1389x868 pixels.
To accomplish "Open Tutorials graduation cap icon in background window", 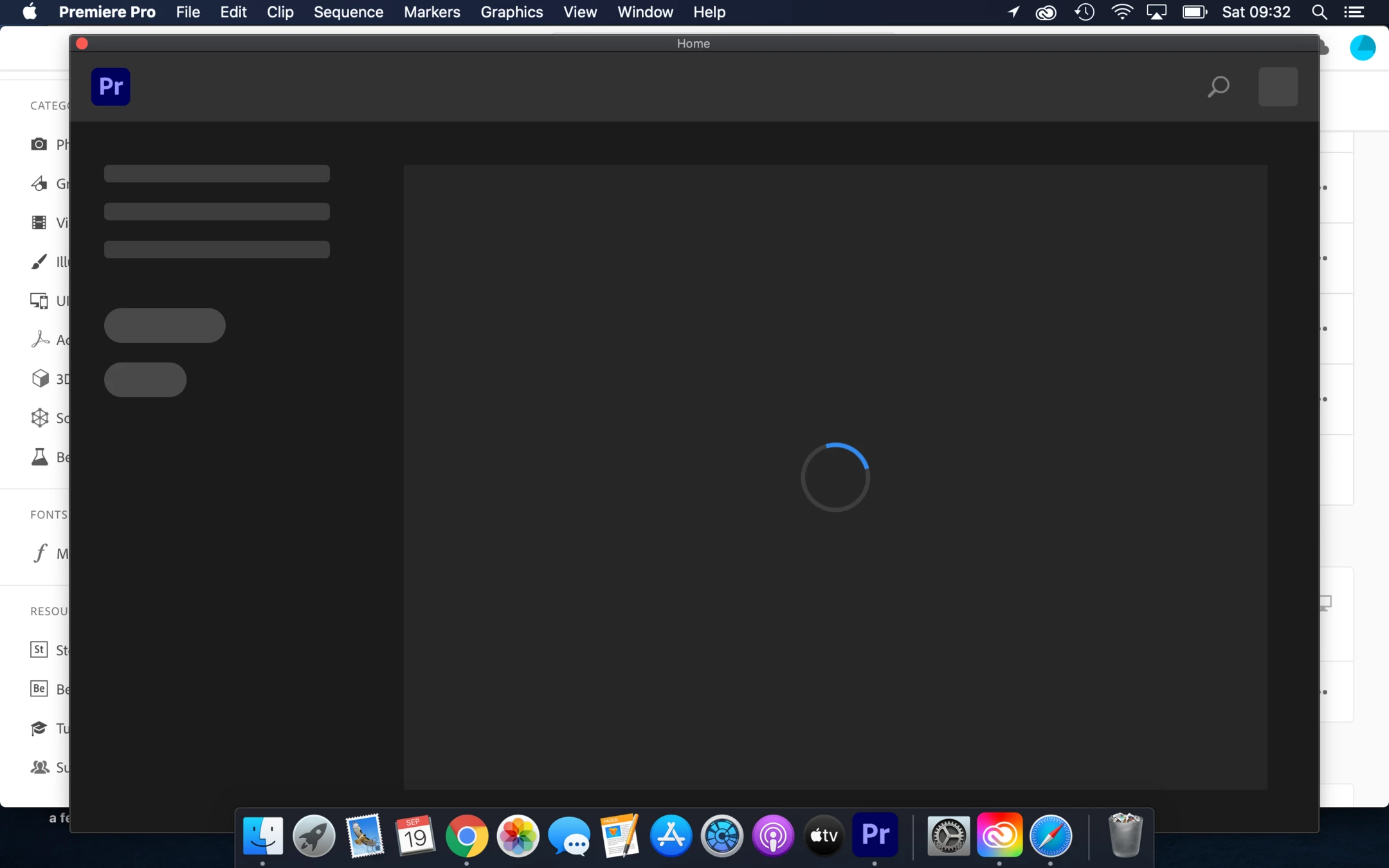I will (x=39, y=728).
